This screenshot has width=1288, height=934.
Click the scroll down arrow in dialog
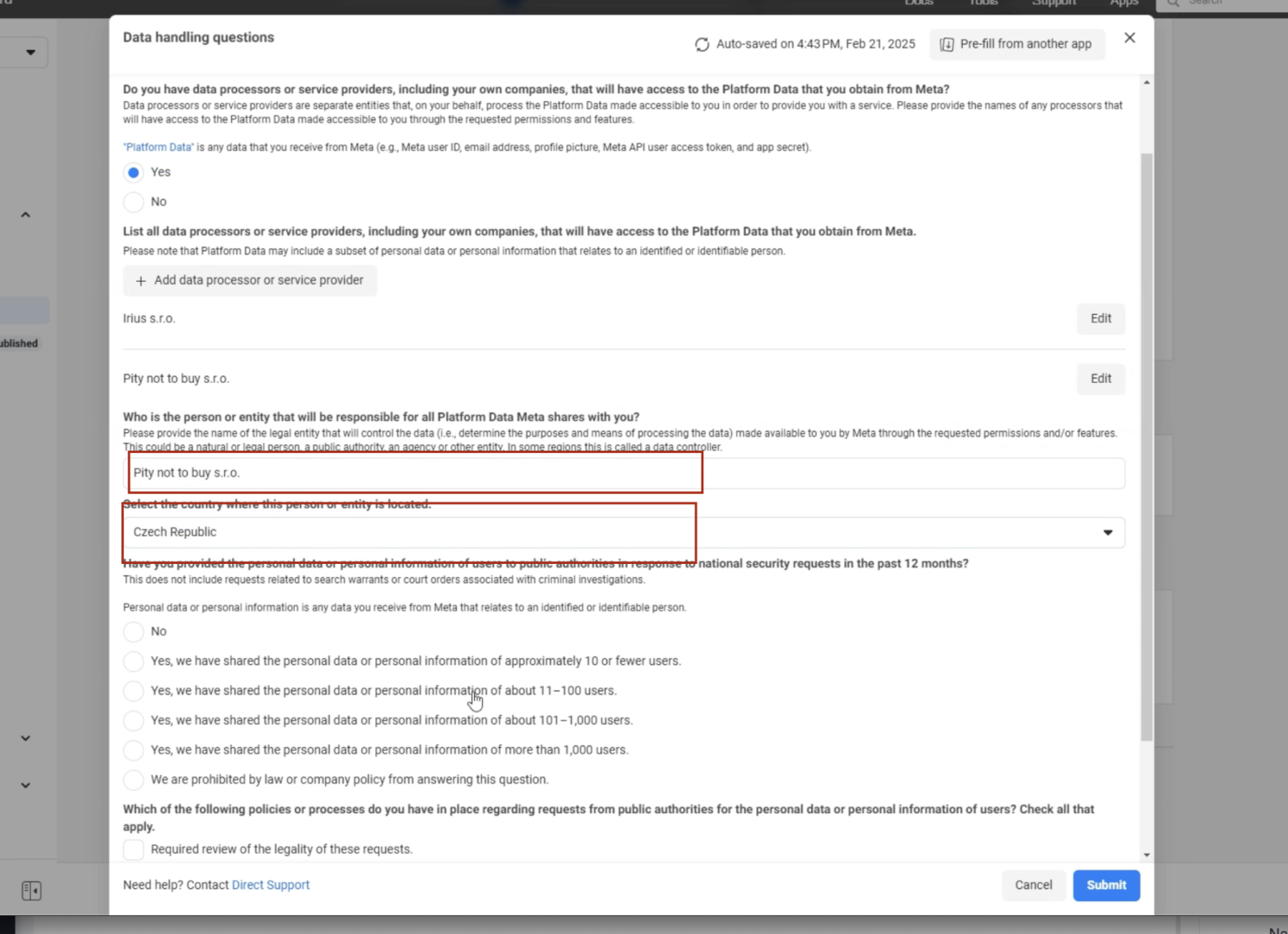click(1146, 854)
